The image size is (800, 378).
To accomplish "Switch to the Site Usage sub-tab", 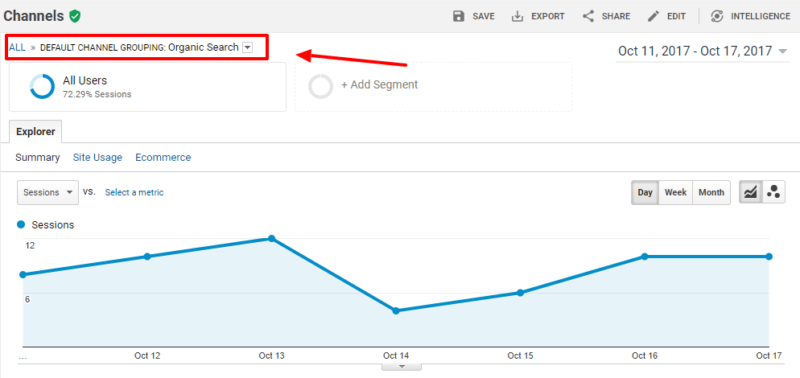I will [x=97, y=158].
